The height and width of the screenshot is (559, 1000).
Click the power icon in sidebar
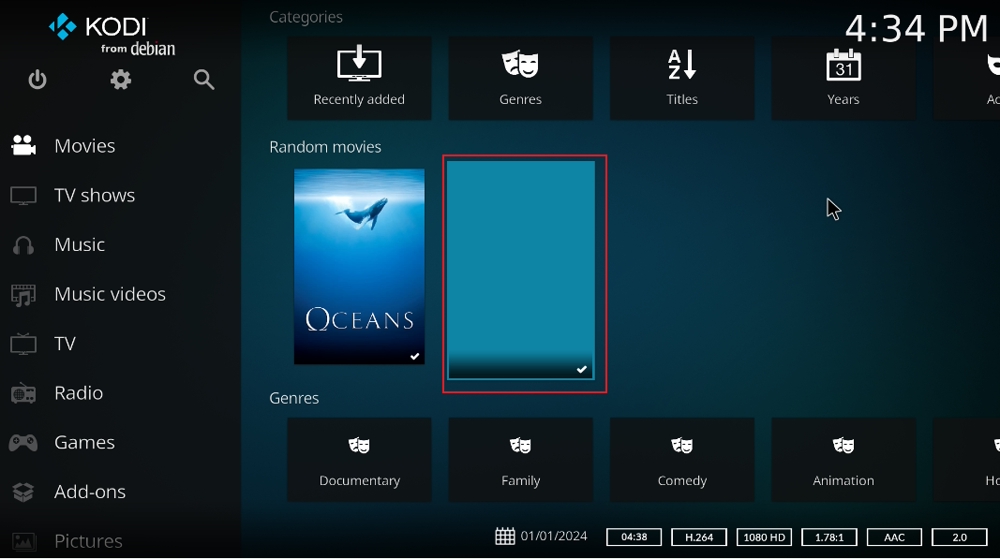[x=37, y=80]
